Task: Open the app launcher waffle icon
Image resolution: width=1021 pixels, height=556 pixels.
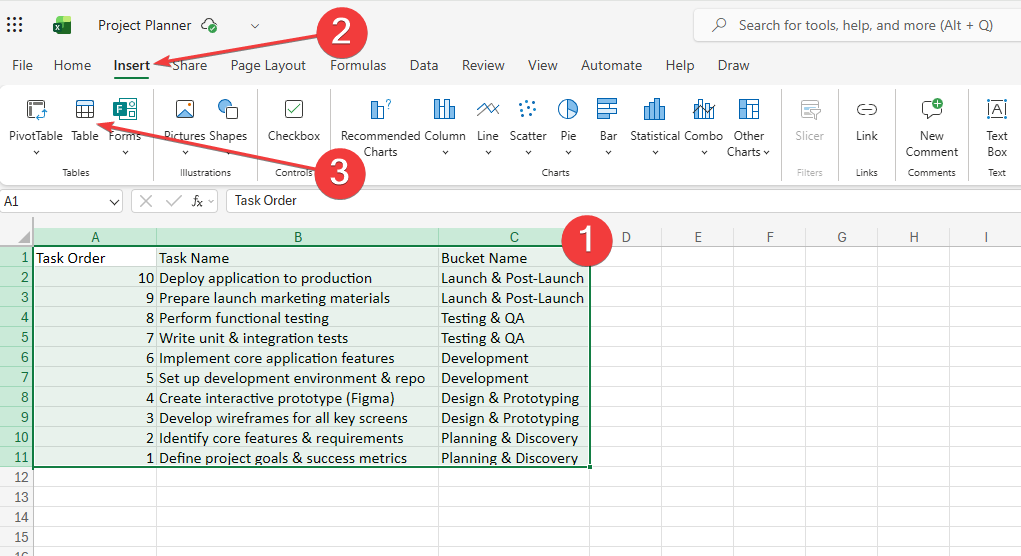Action: click(x=16, y=25)
